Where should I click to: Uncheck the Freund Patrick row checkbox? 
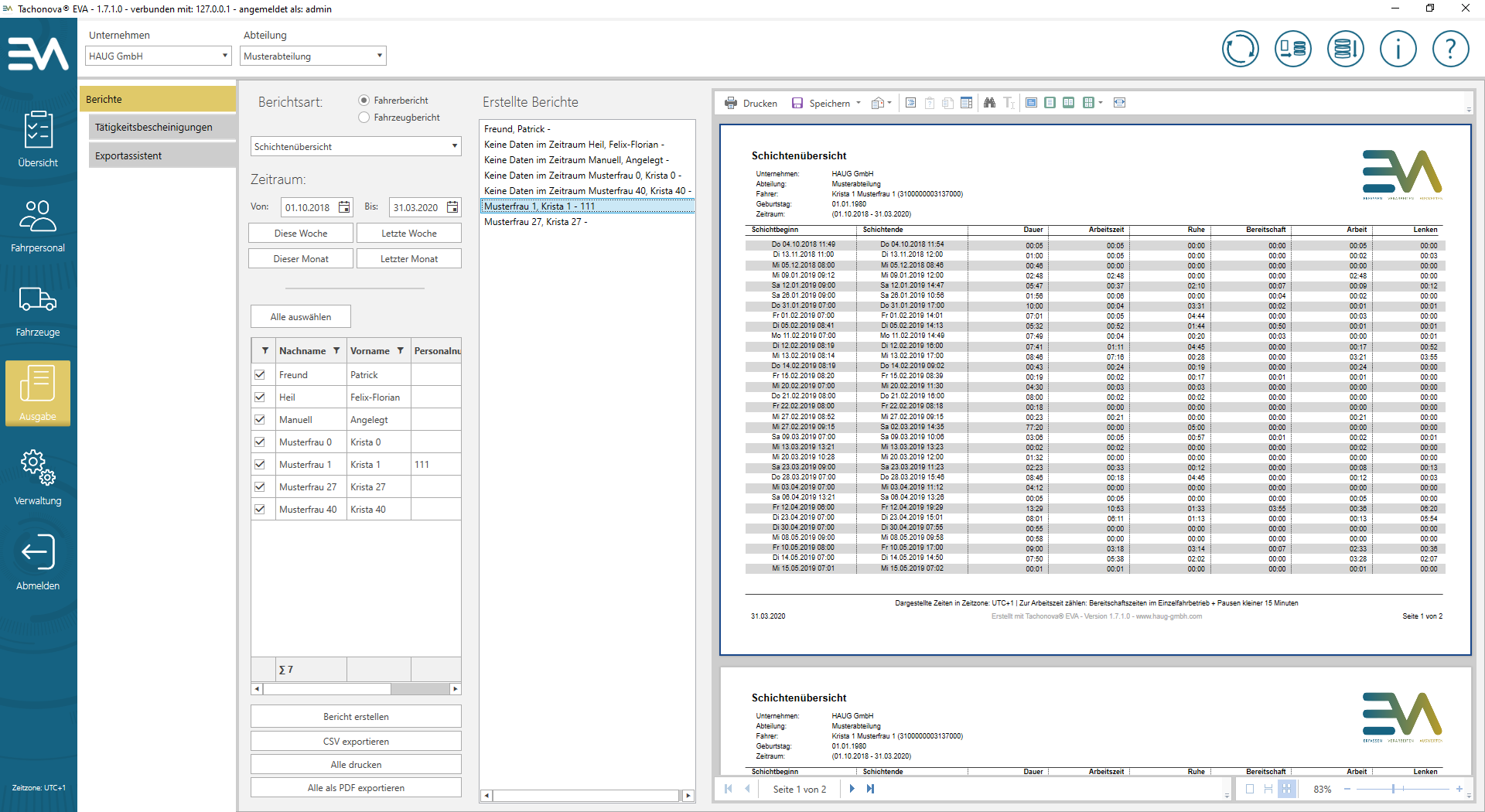(260, 375)
